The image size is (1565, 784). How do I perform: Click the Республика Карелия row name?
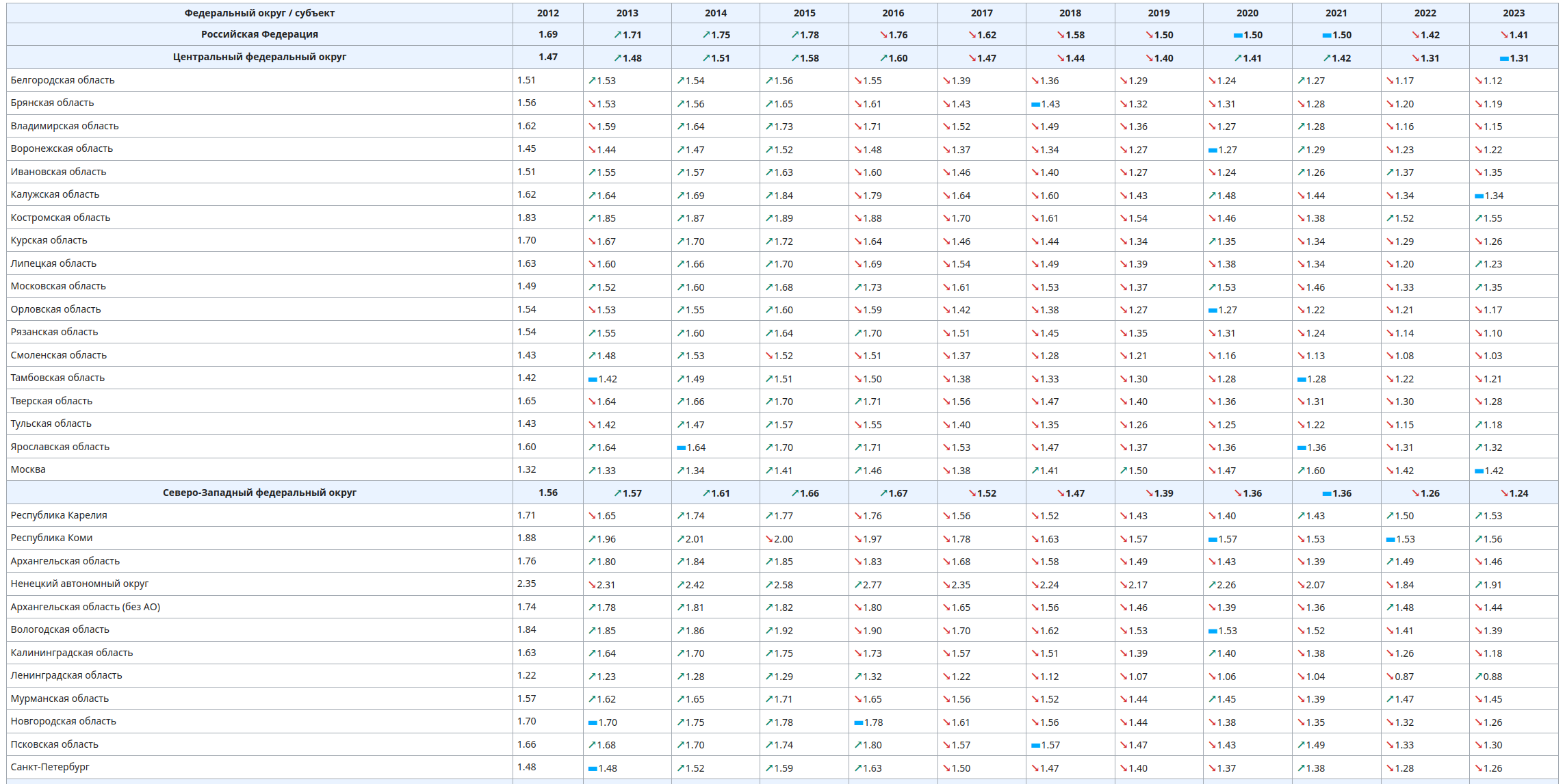tap(59, 515)
